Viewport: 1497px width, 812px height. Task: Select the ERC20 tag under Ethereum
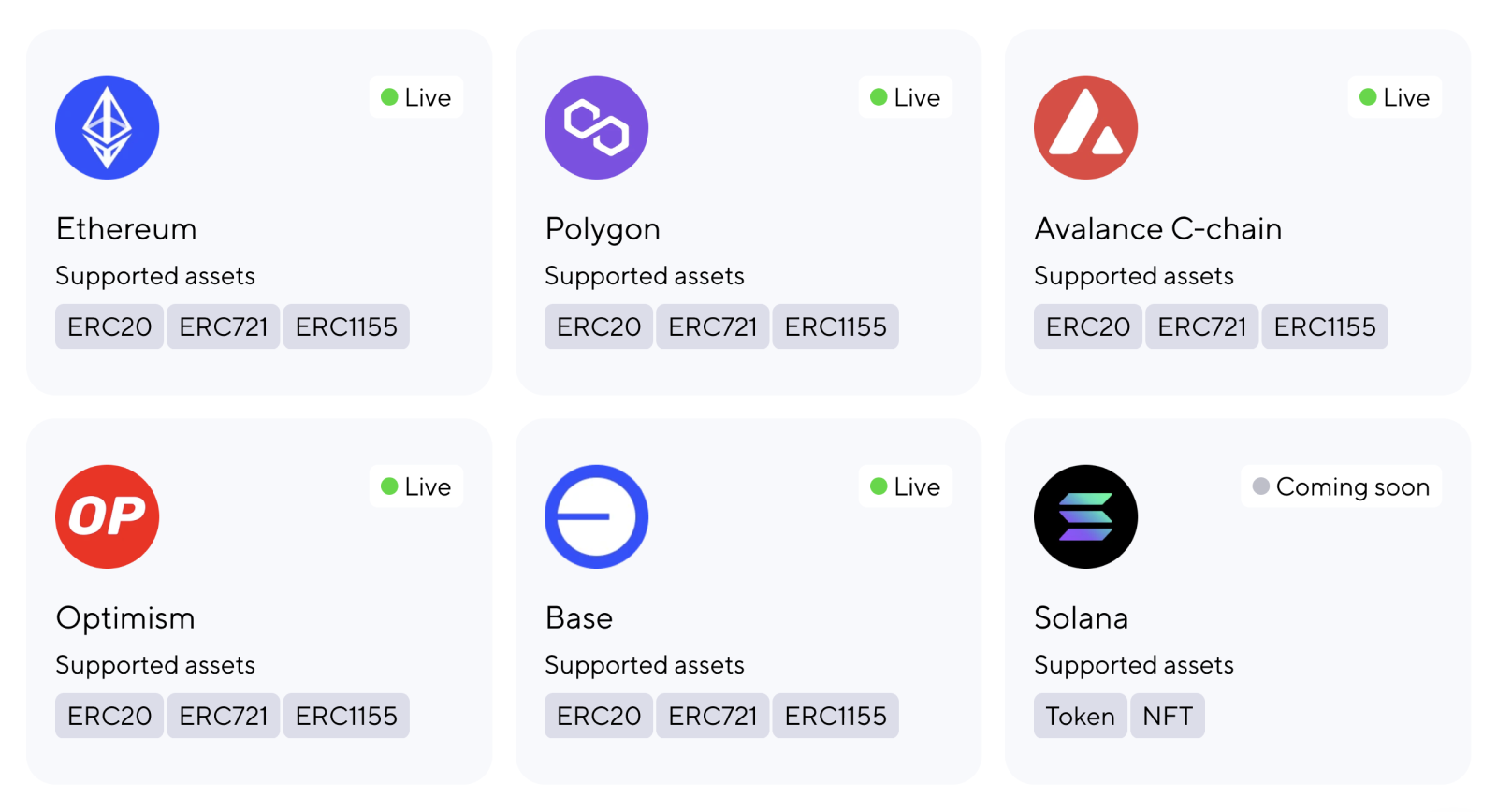click(x=109, y=326)
